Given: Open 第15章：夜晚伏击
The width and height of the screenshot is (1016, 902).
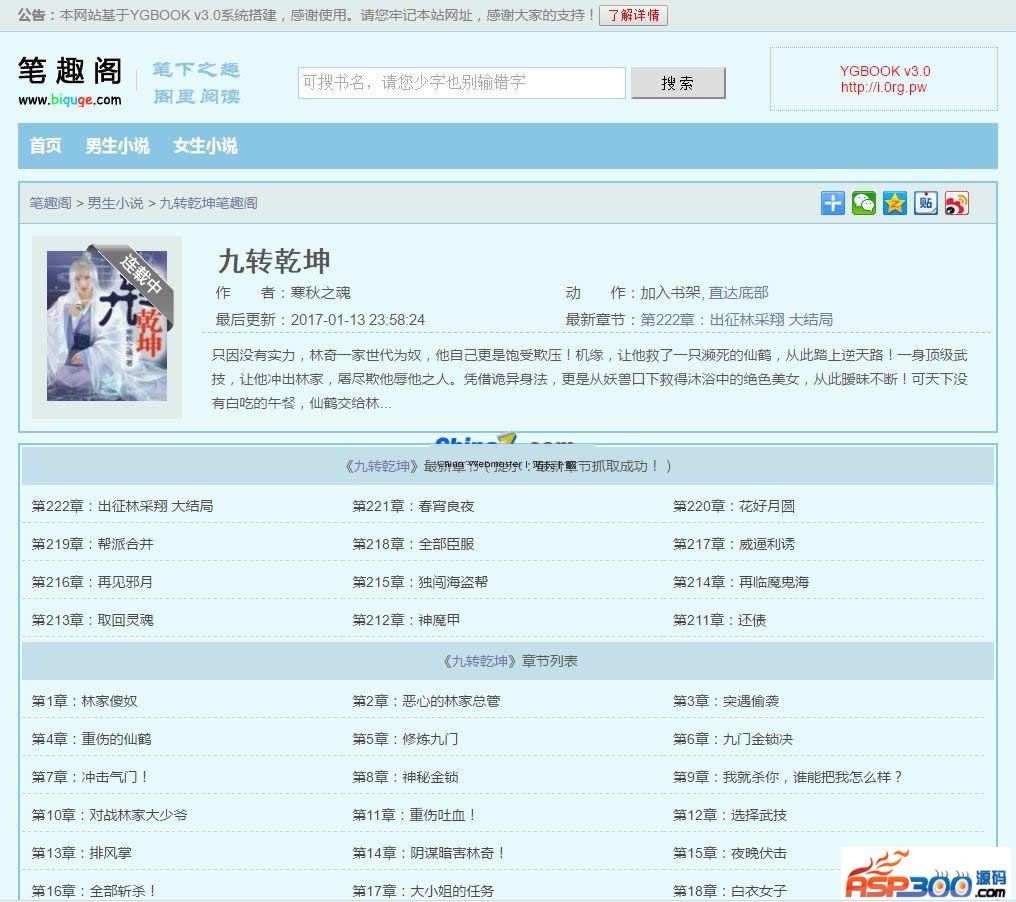Looking at the screenshot, I should (x=730, y=853).
